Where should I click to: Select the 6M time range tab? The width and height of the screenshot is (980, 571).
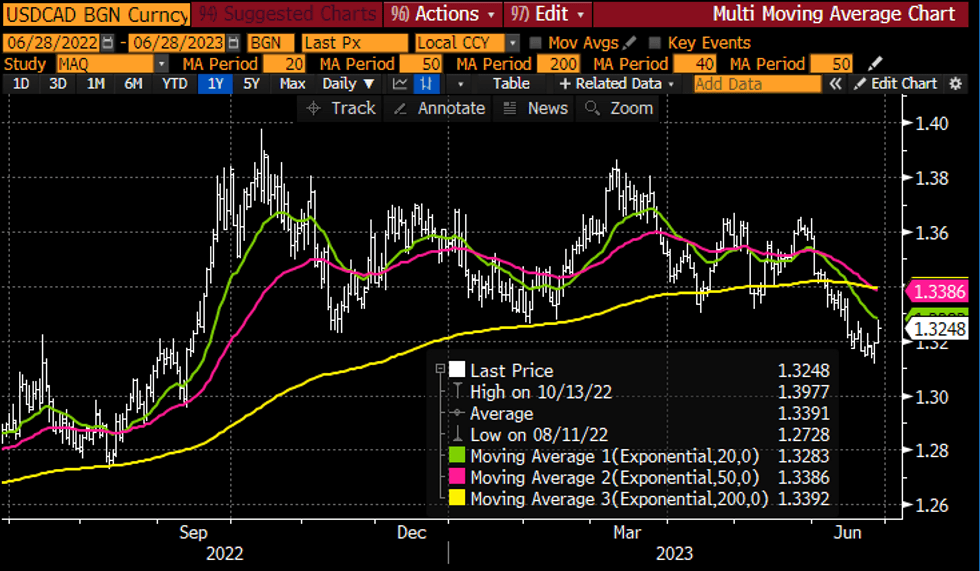133,84
